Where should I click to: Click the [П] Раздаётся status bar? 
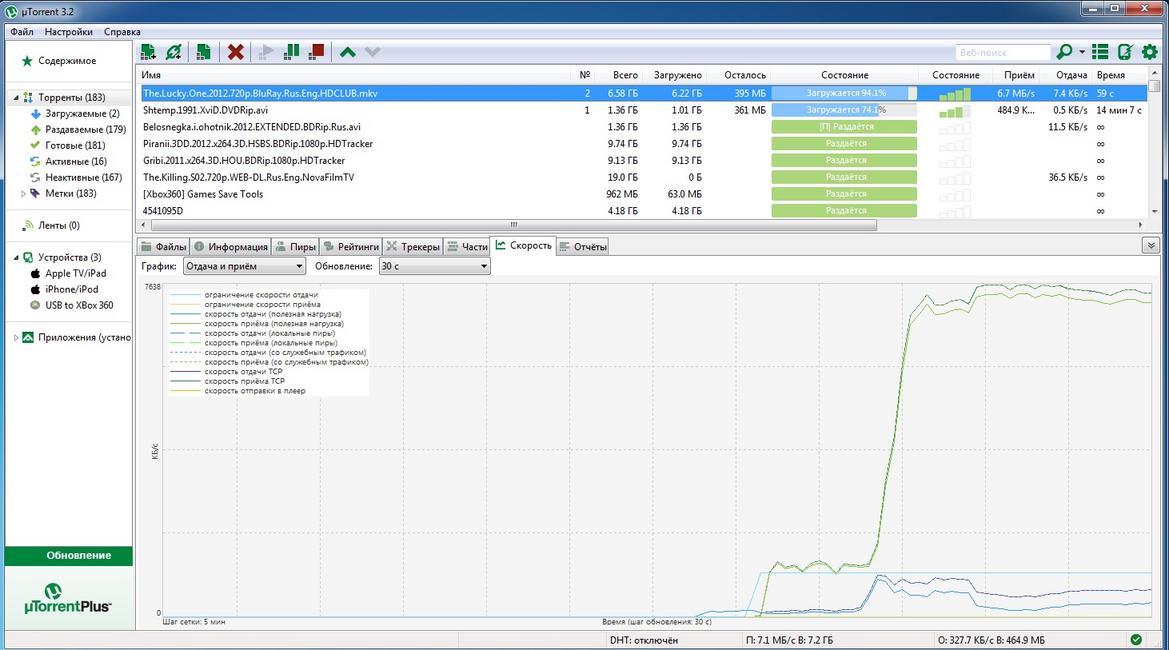click(844, 127)
